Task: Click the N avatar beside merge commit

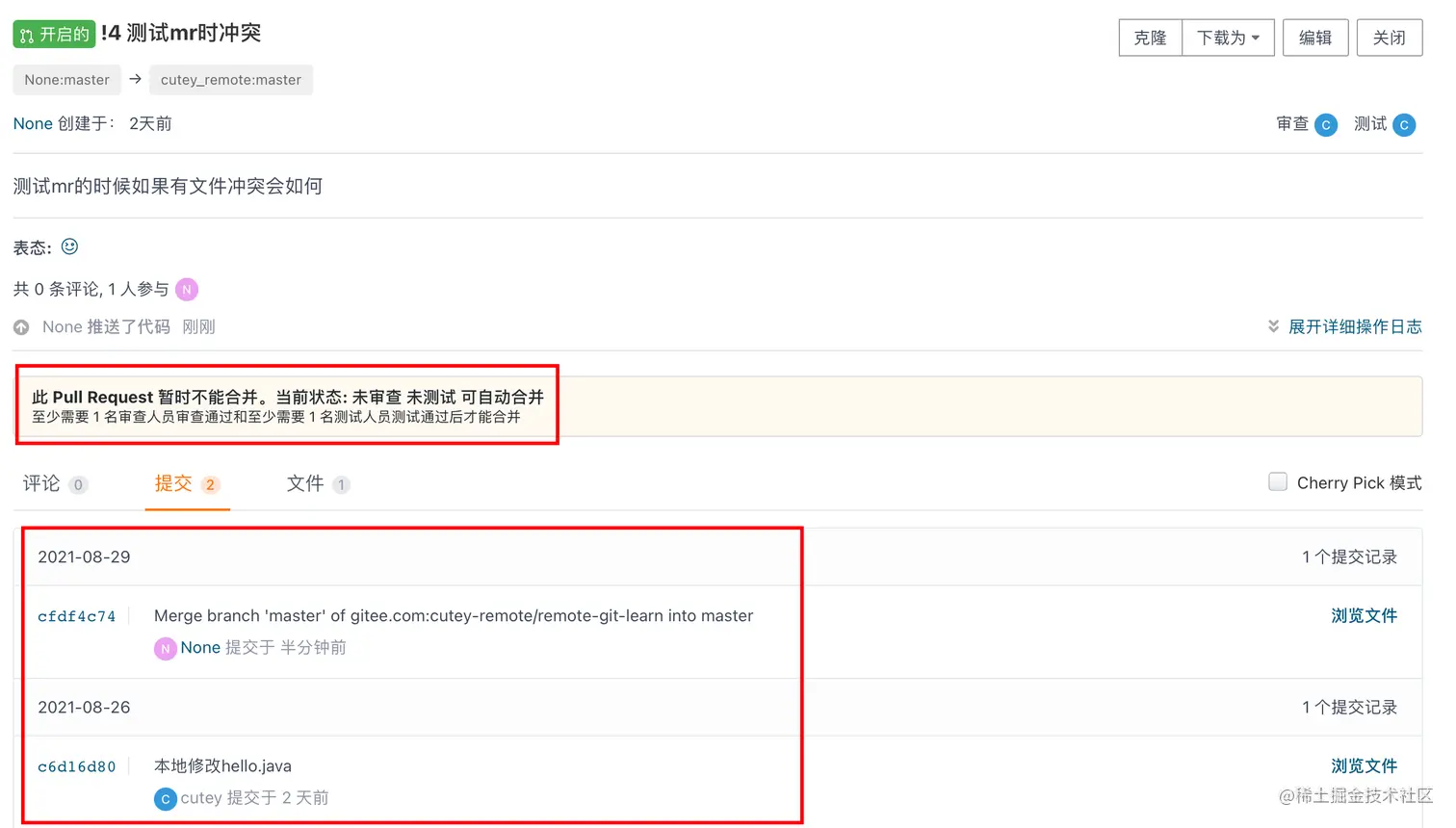Action: (165, 649)
